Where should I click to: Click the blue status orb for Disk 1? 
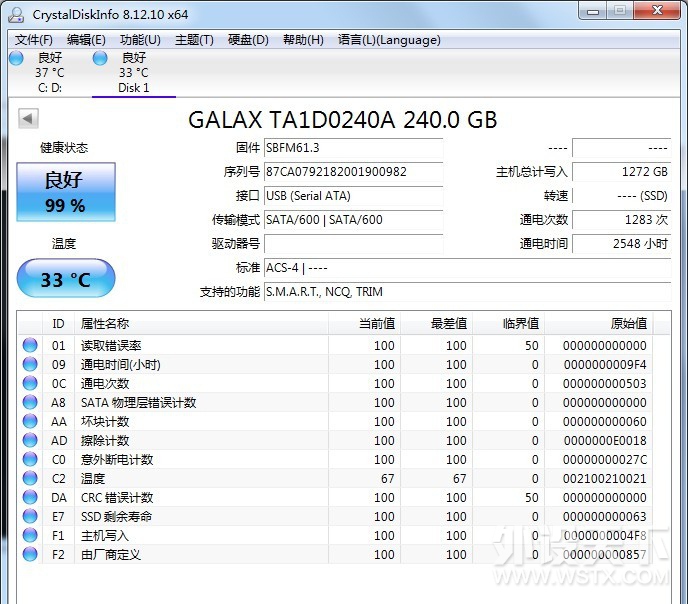pos(100,58)
